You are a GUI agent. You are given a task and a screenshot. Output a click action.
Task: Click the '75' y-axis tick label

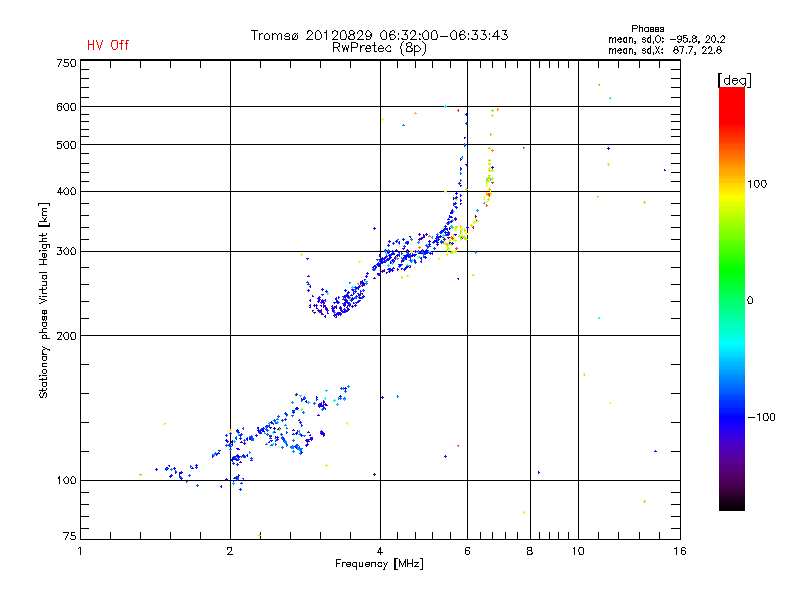point(70,536)
